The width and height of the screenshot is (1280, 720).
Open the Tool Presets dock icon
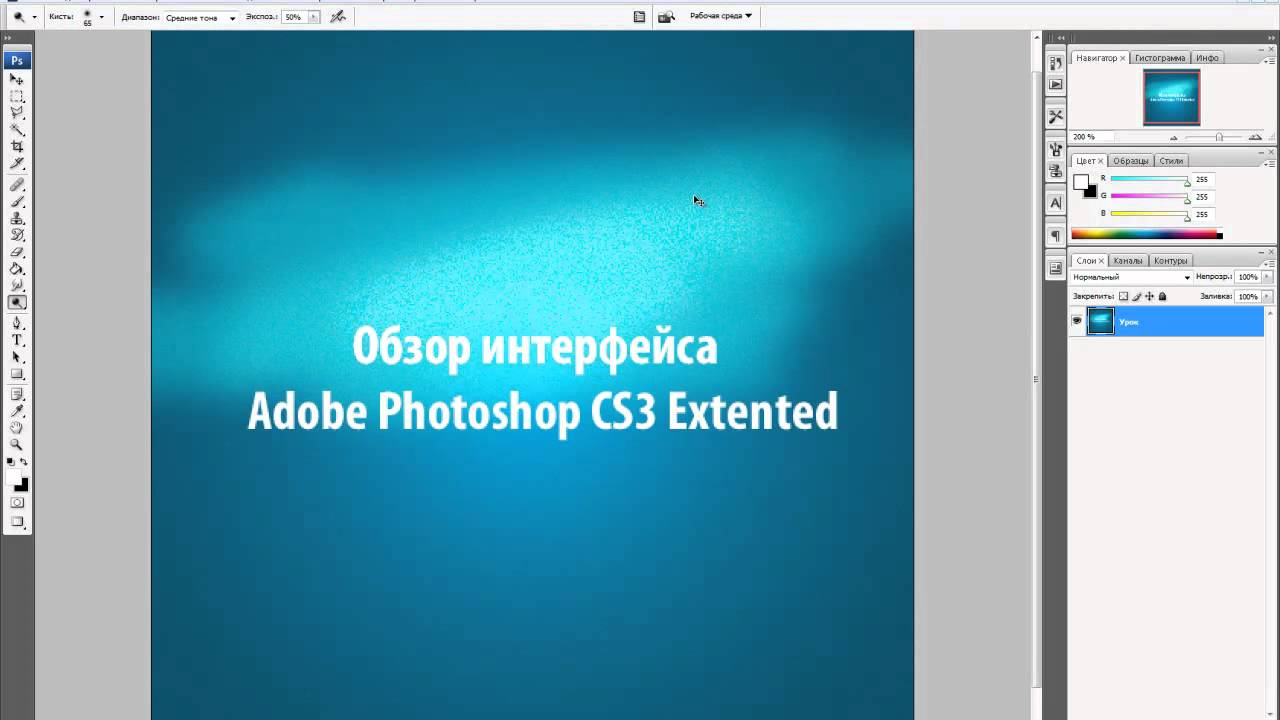[1055, 116]
